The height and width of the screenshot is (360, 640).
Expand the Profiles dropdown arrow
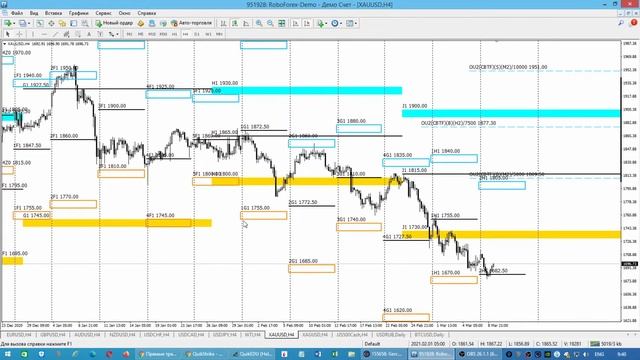29,23
